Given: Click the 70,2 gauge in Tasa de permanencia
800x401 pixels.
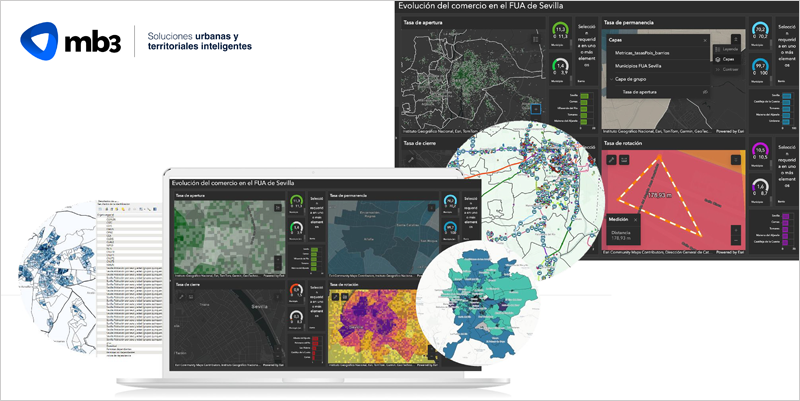Looking at the screenshot, I should click(x=759, y=32).
